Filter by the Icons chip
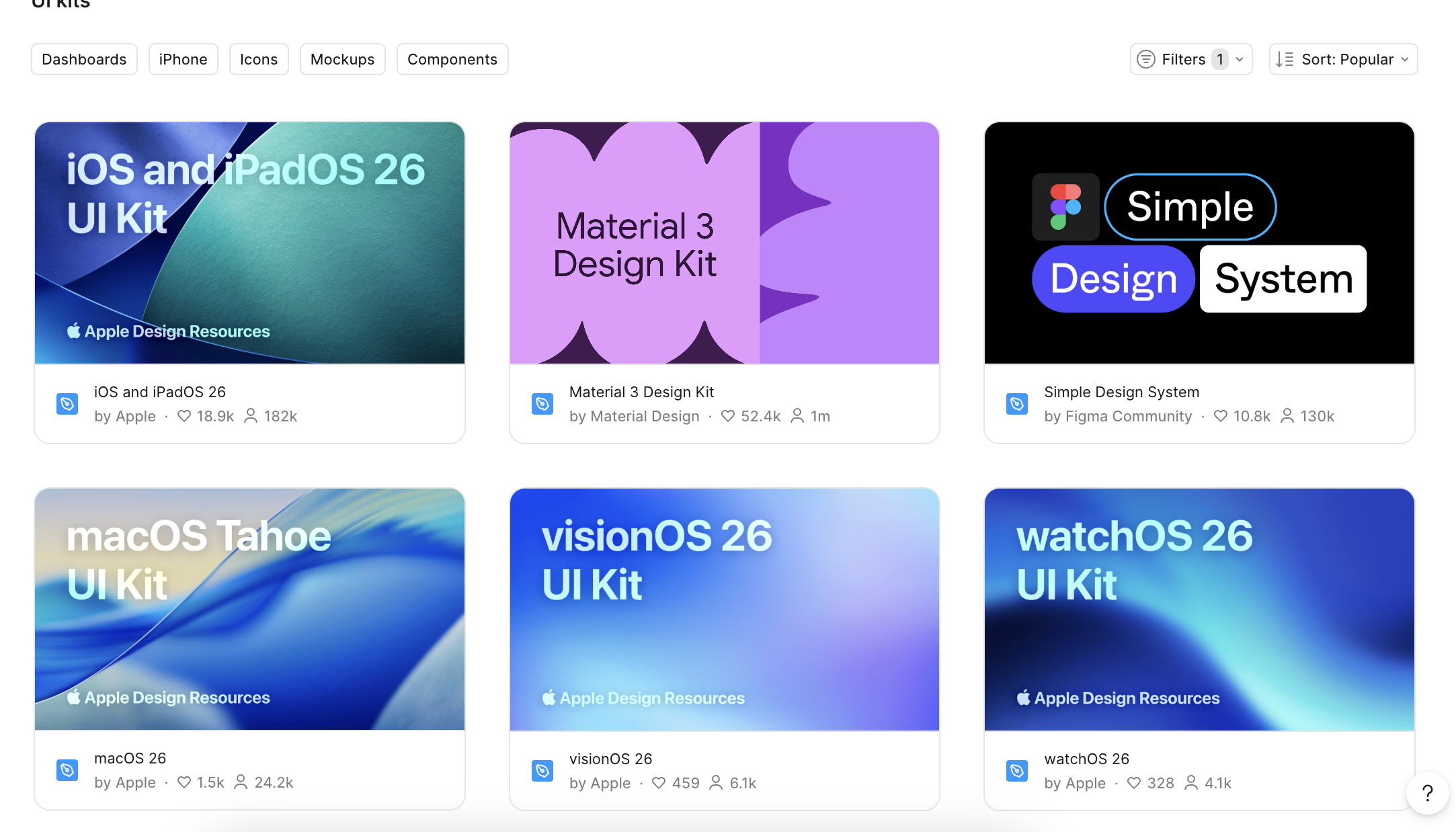This screenshot has width=1456, height=832. pos(259,59)
